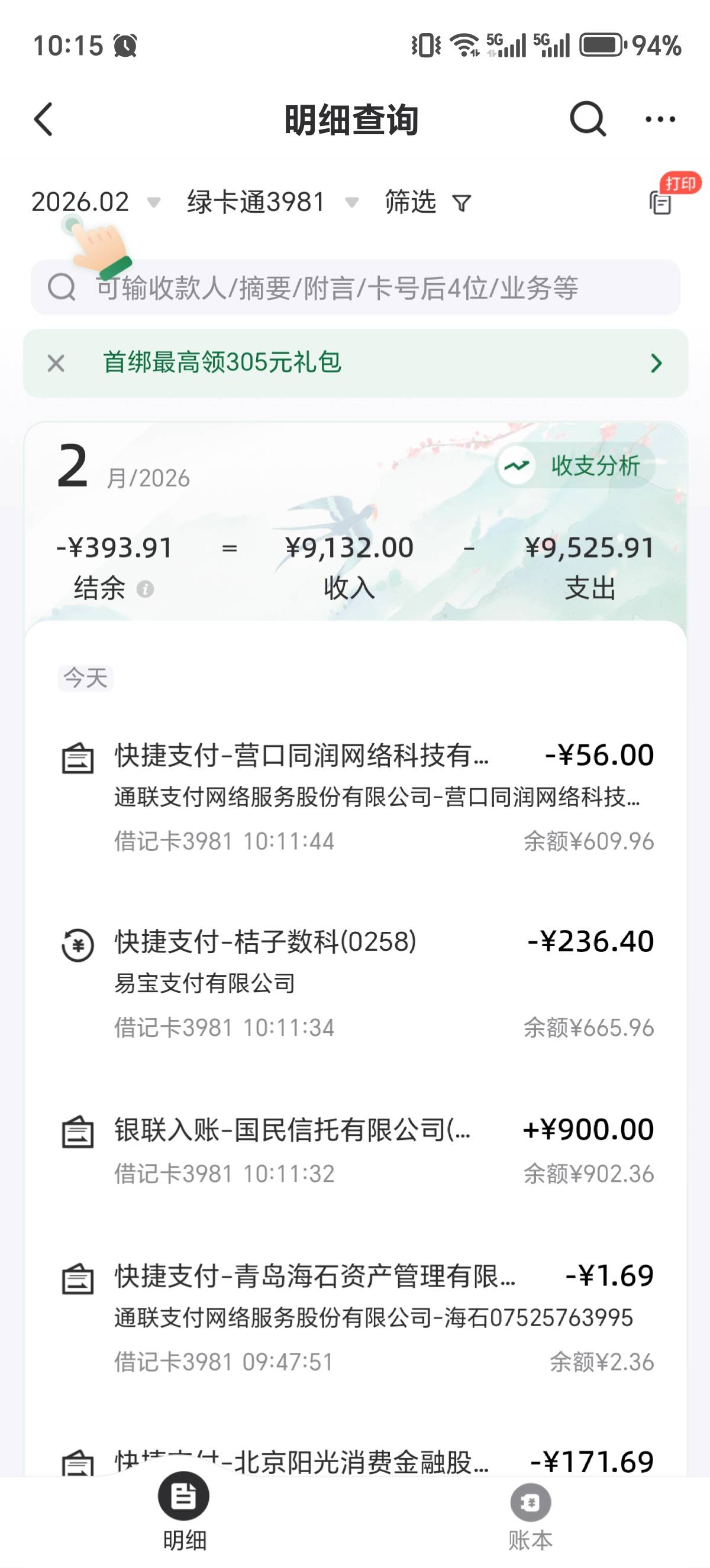Tap the print statement icon
This screenshot has width=710, height=1568.
click(661, 202)
